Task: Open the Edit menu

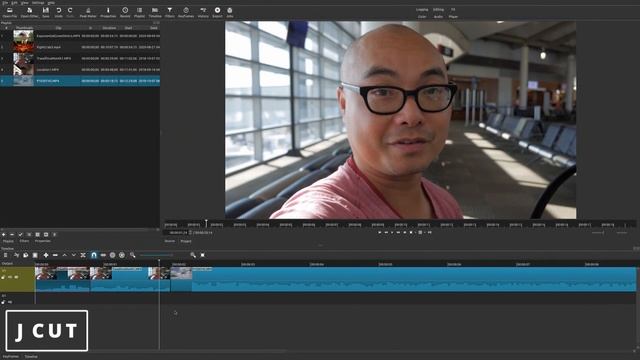Action: (14, 2)
